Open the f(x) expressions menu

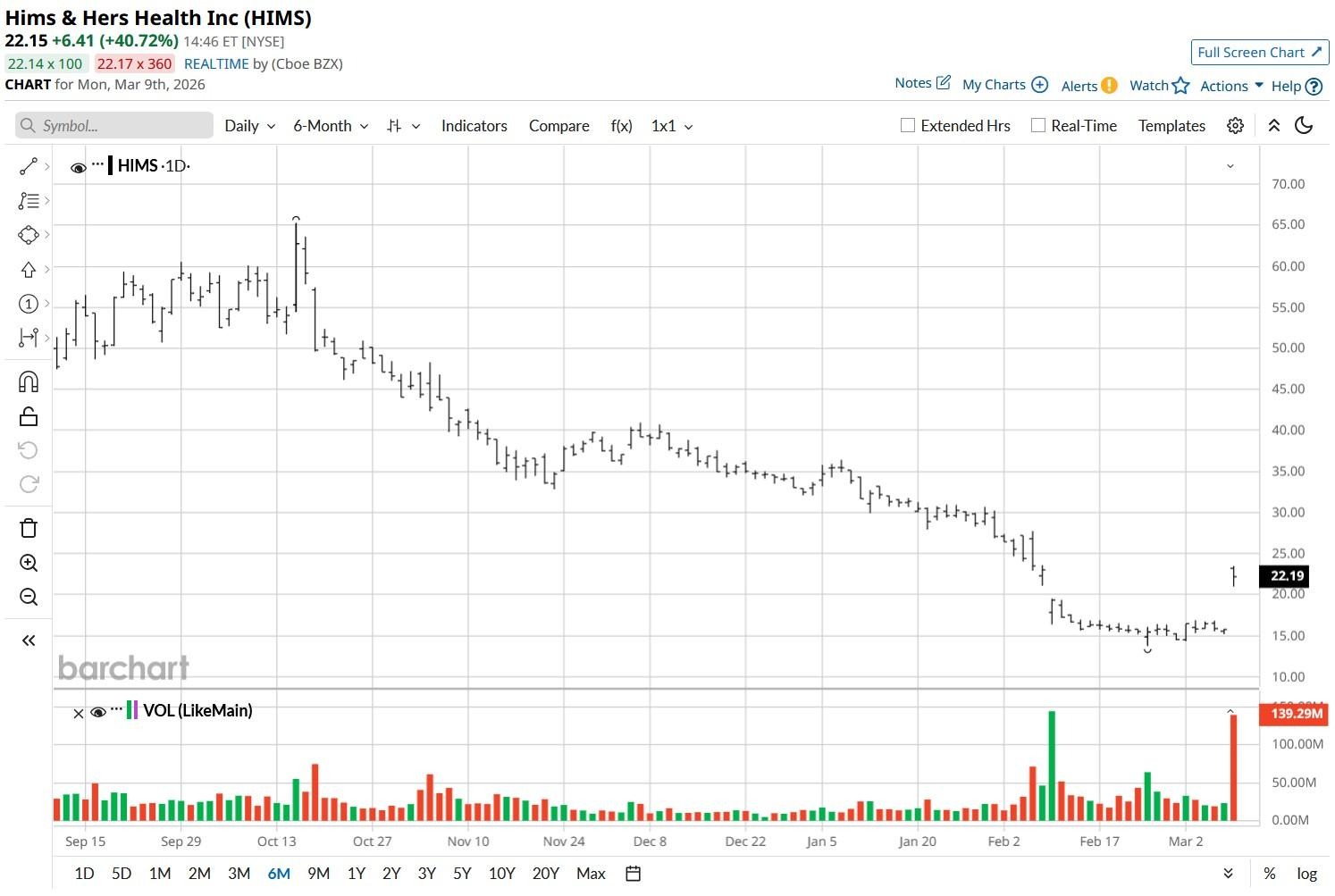[x=622, y=126]
